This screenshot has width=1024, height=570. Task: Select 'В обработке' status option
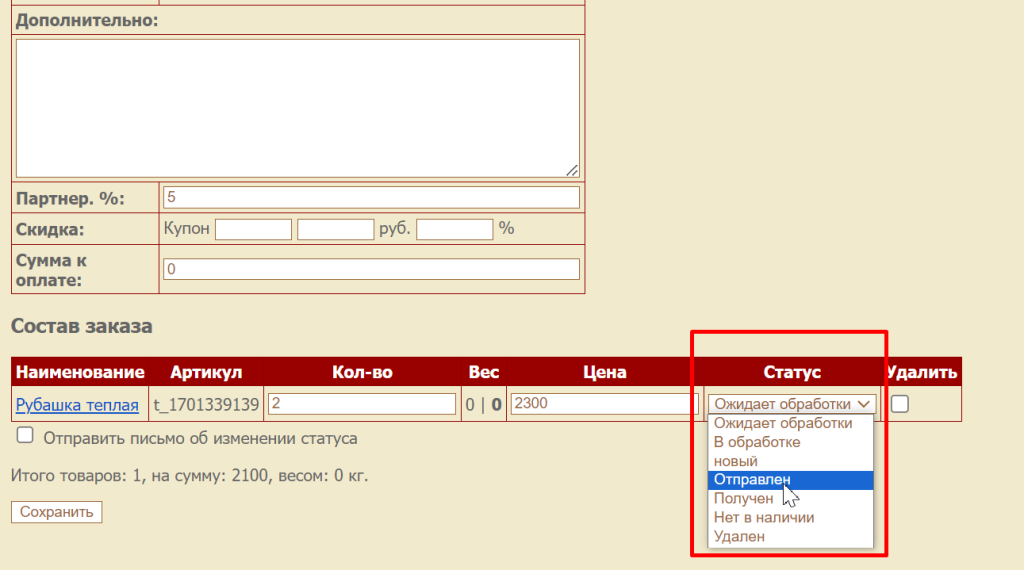coord(790,442)
